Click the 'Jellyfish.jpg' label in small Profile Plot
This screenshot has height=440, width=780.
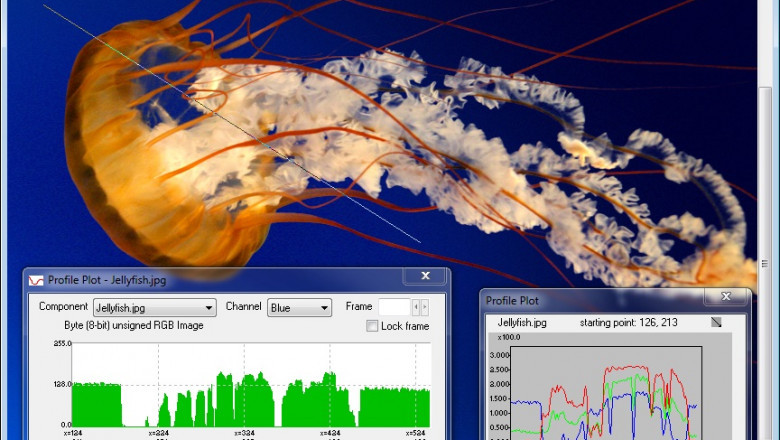[522, 323]
